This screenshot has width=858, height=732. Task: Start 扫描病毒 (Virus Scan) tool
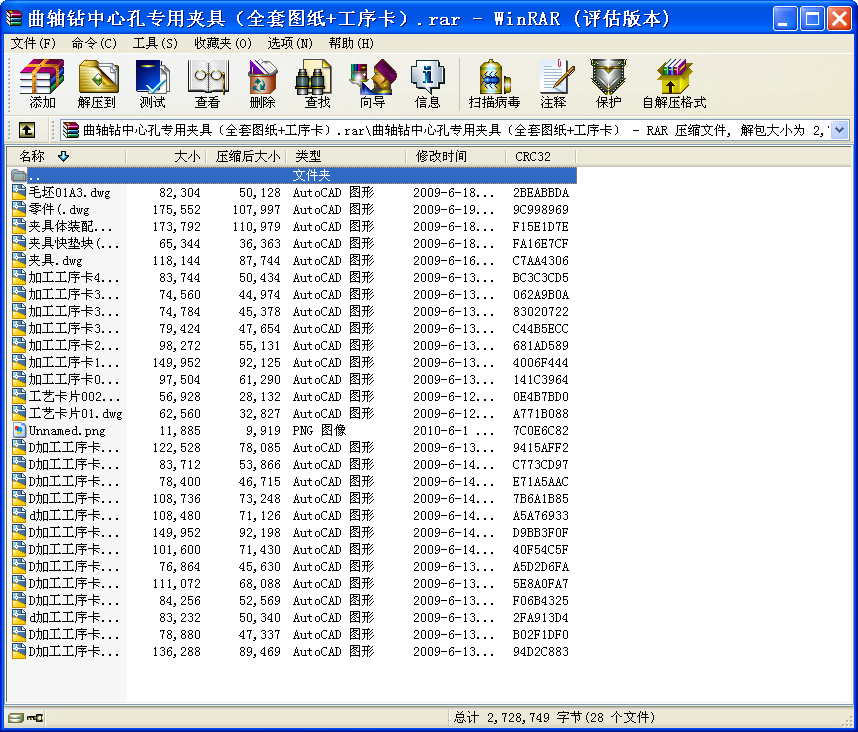click(x=494, y=83)
